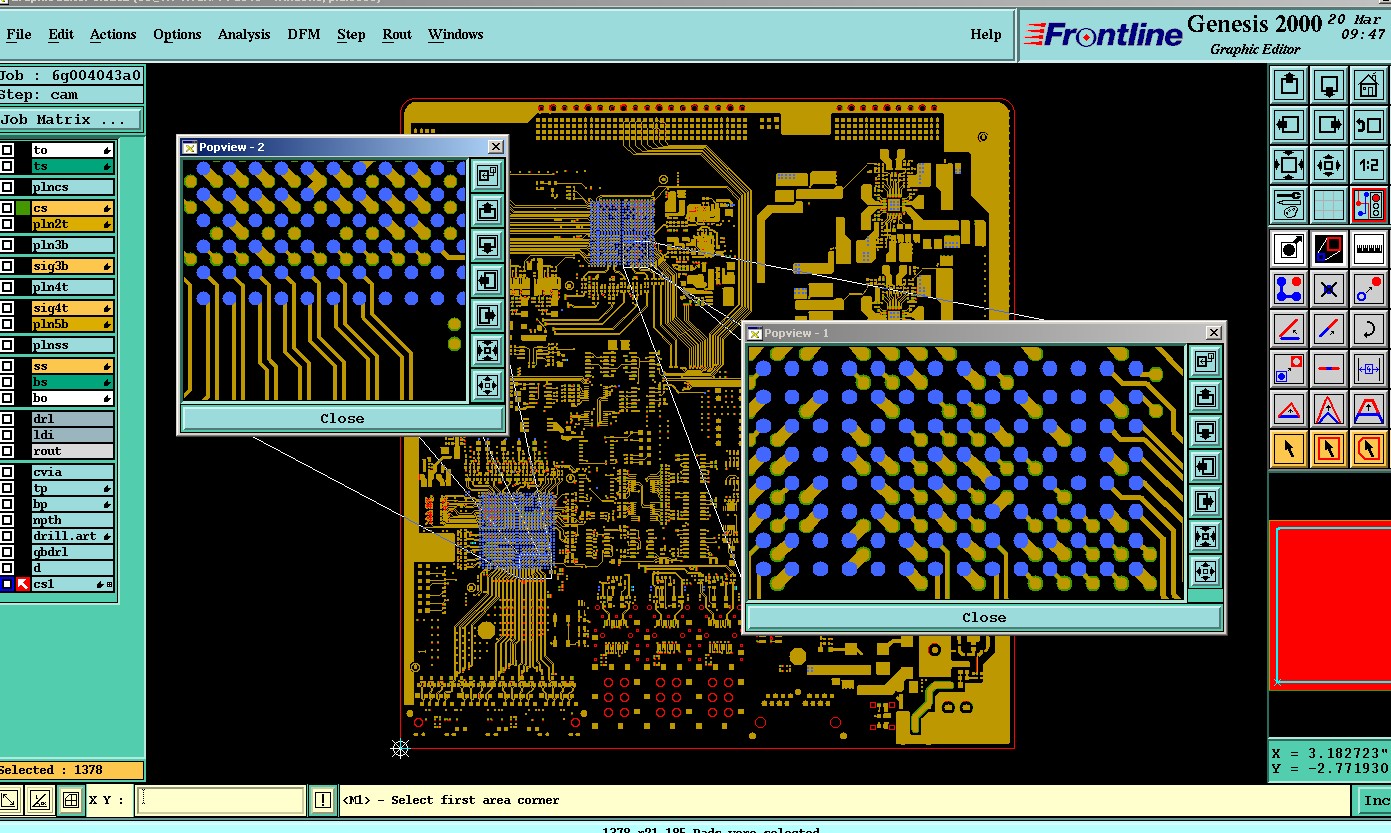The image size is (1391, 833).
Task: Select the plain arrow select pointer icon
Action: click(1289, 448)
